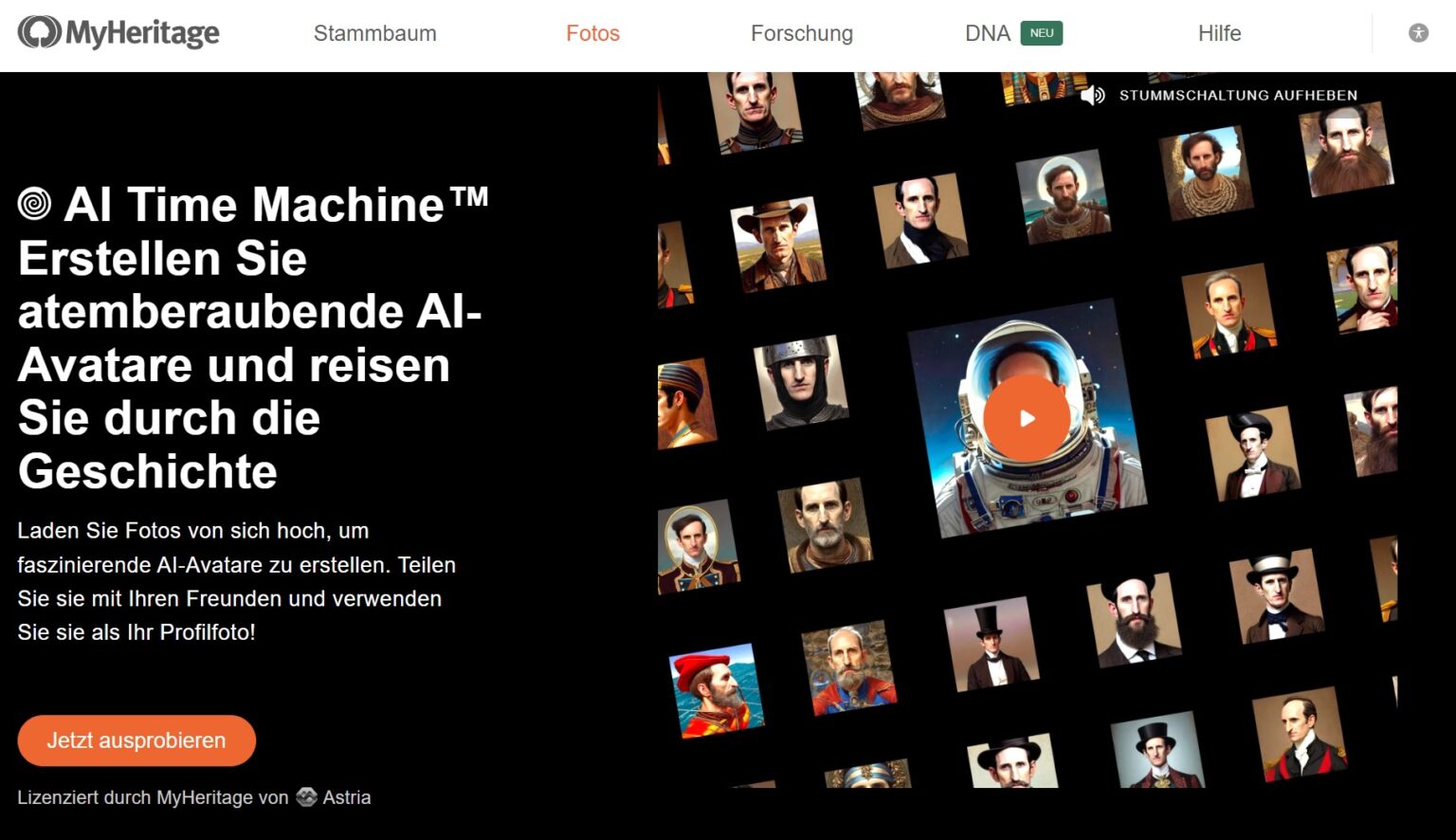
Task: Switch to the Stammbaum tab
Action: [375, 33]
